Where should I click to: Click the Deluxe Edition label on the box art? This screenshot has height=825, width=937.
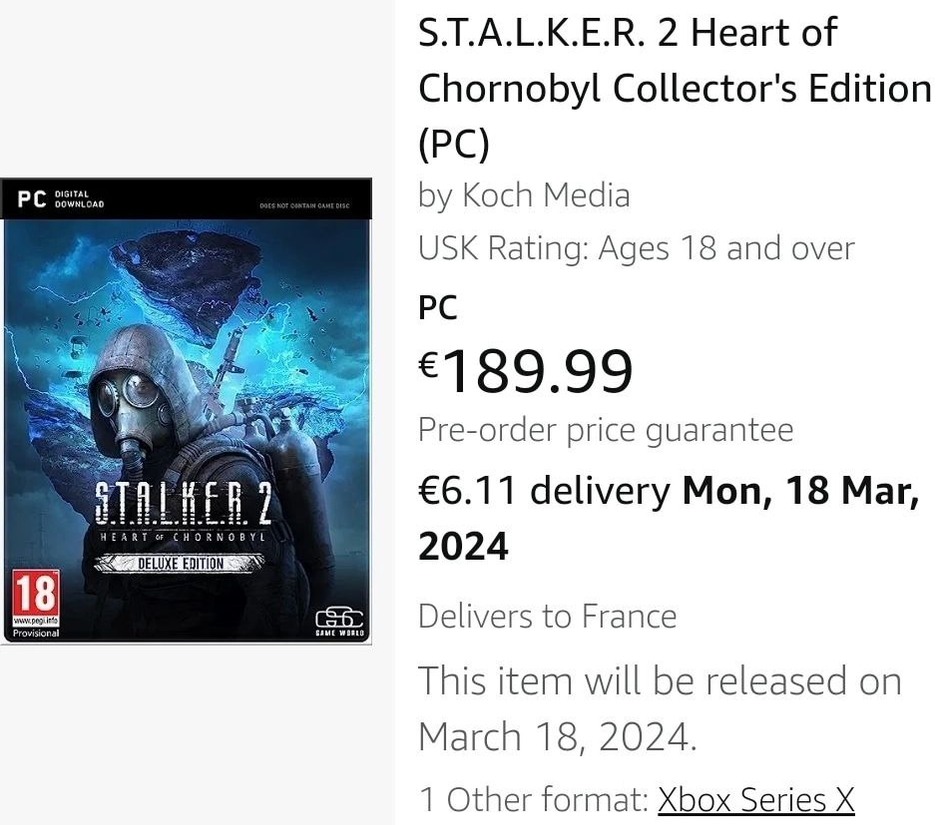point(180,563)
